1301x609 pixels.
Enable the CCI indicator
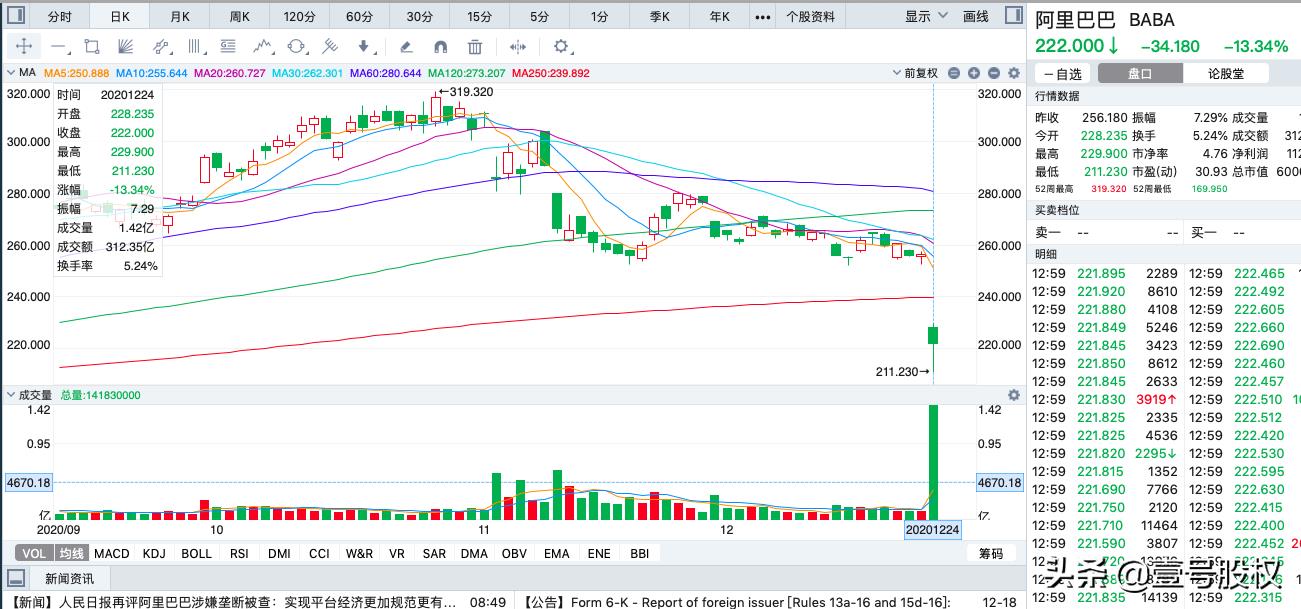pos(319,553)
